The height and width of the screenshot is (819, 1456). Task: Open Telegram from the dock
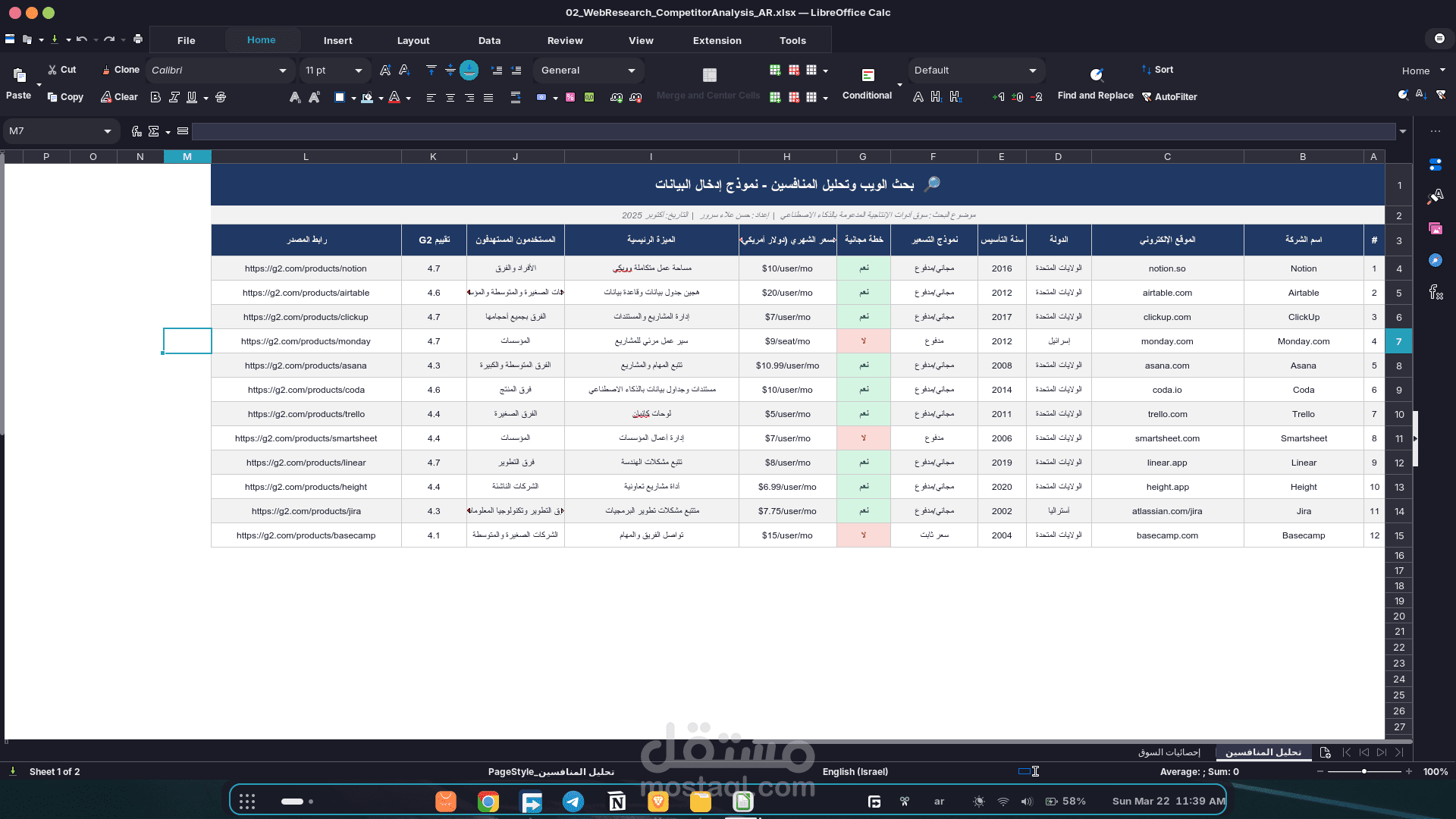click(573, 802)
